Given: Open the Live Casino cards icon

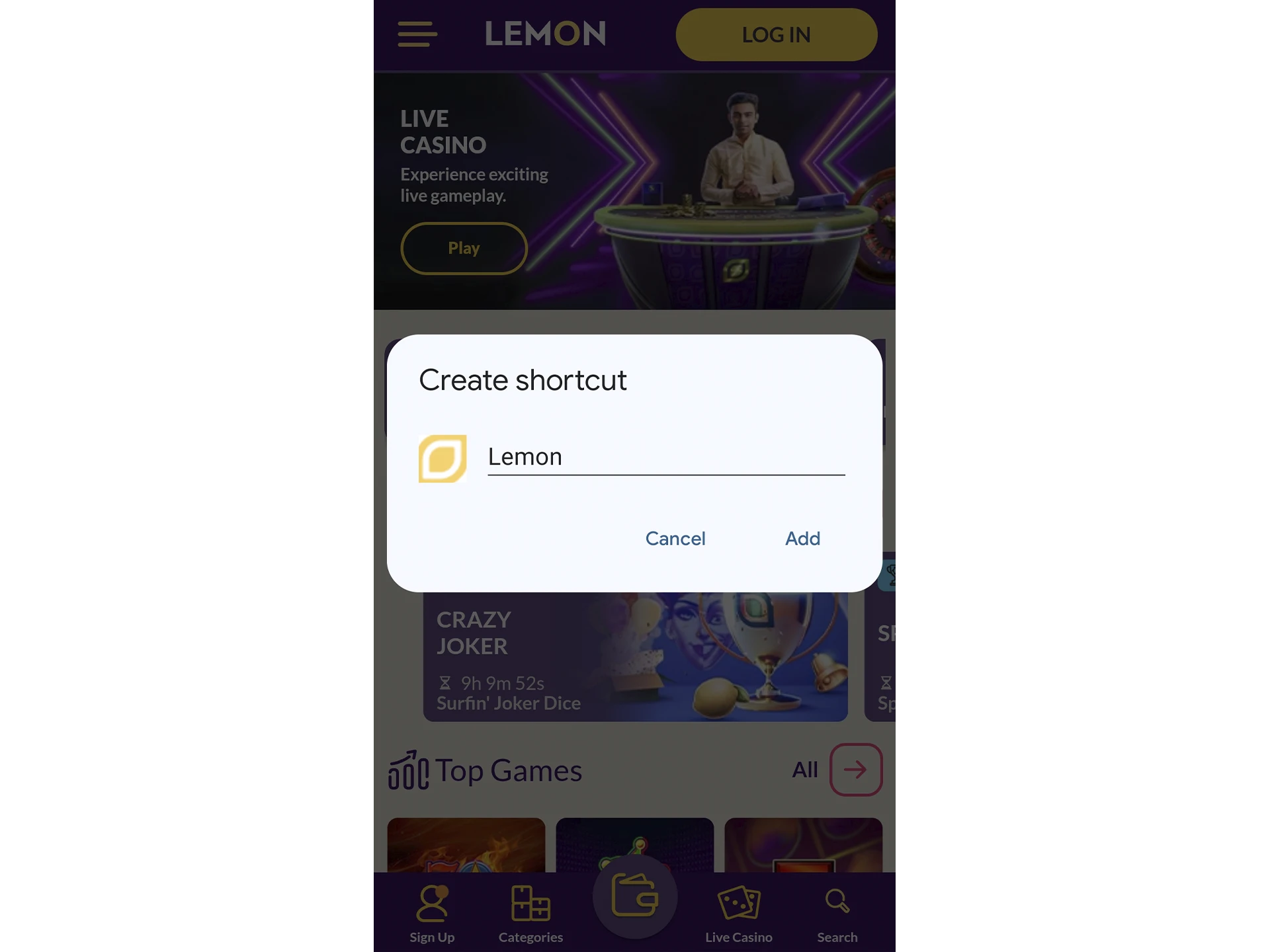Looking at the screenshot, I should pos(738,905).
